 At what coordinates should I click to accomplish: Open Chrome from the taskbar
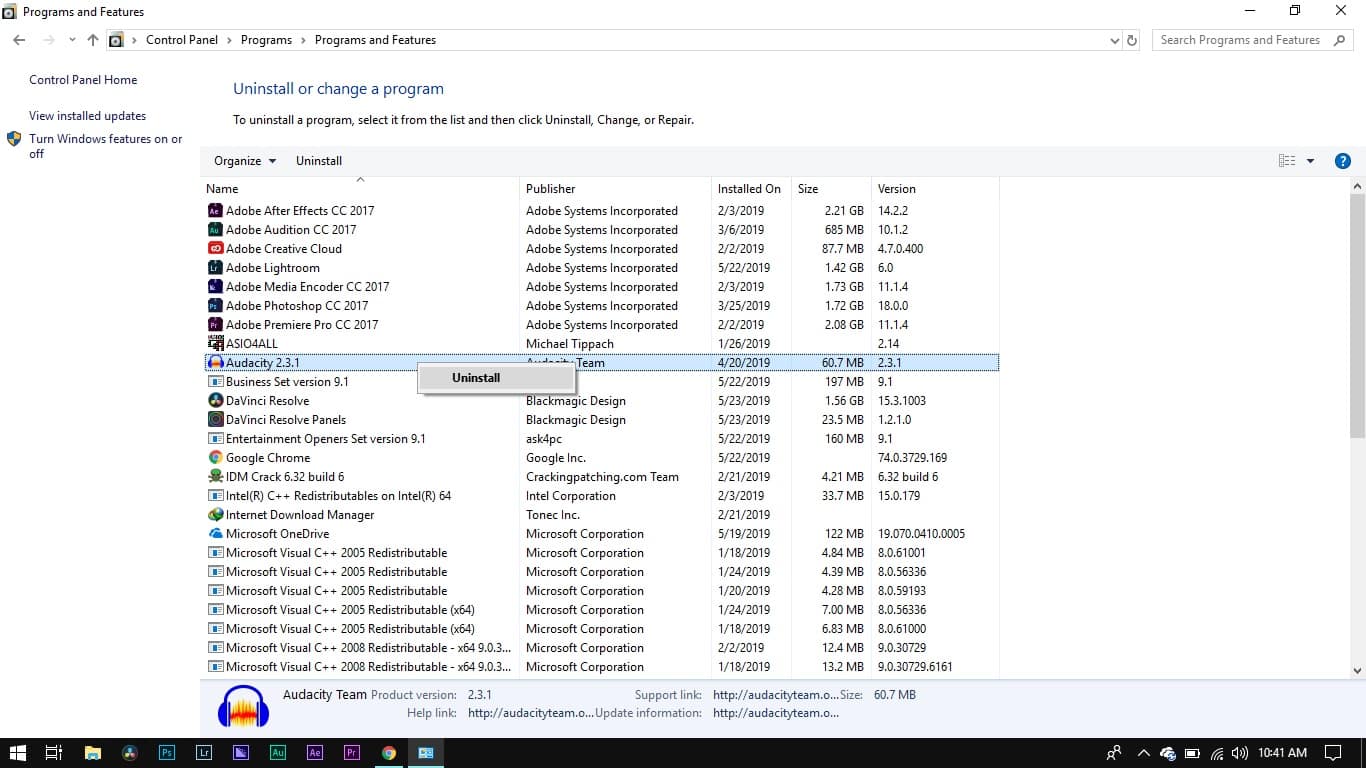389,753
